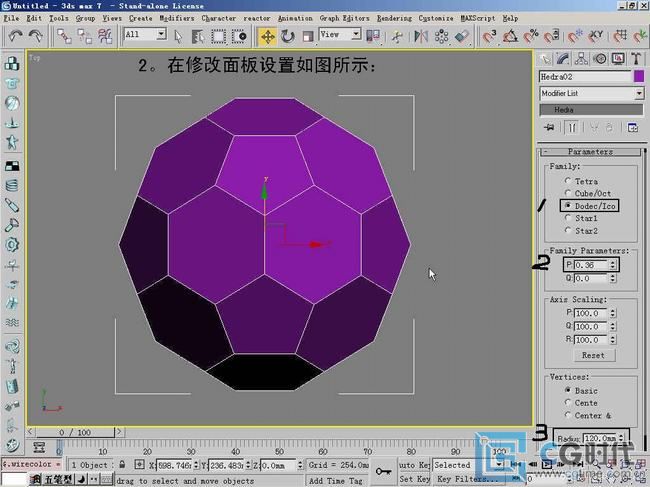Viewport: 650px width, 487px height.
Task: Toggle Absolute/Offset transform type-in mode icon
Action: click(139, 465)
